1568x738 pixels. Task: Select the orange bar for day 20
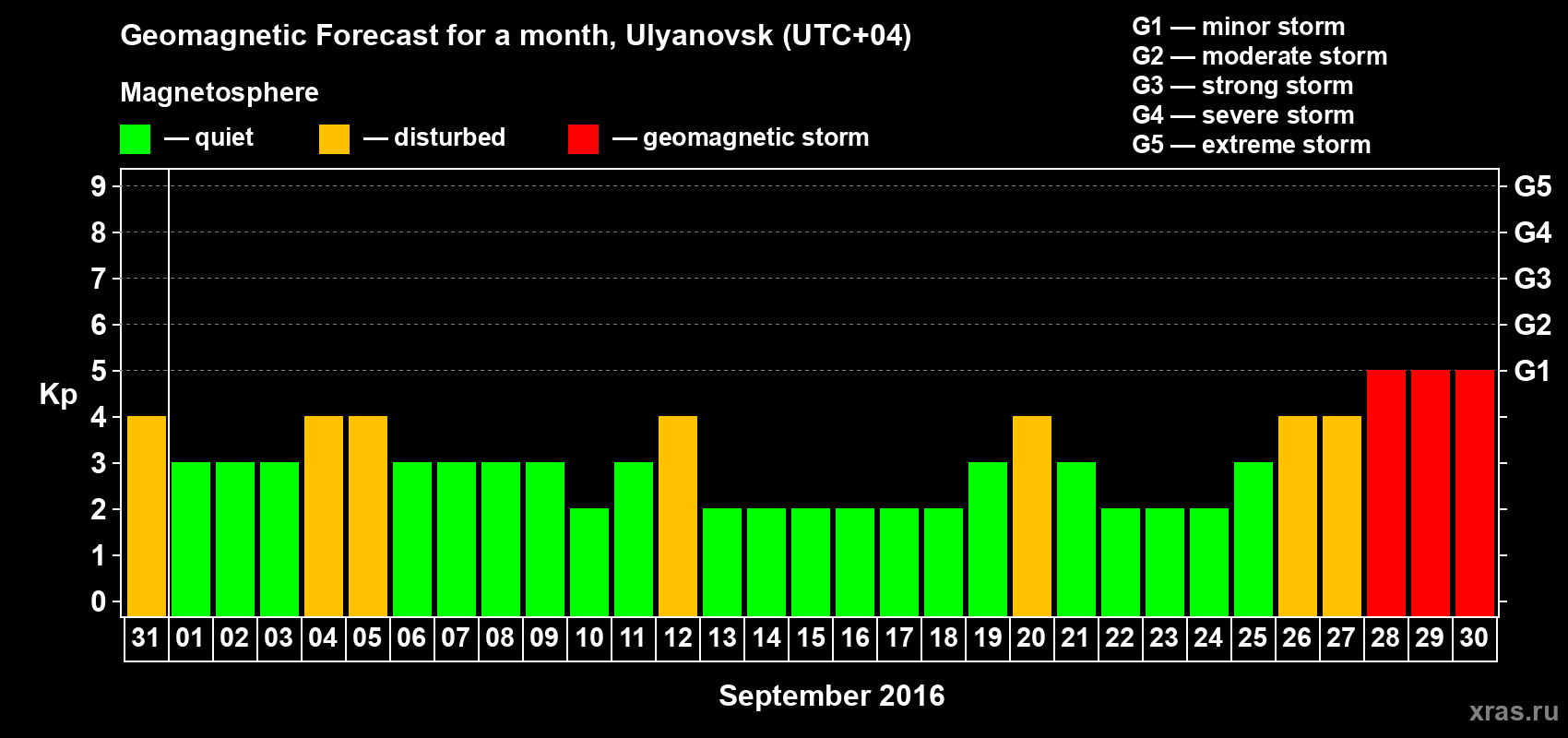point(1032,516)
